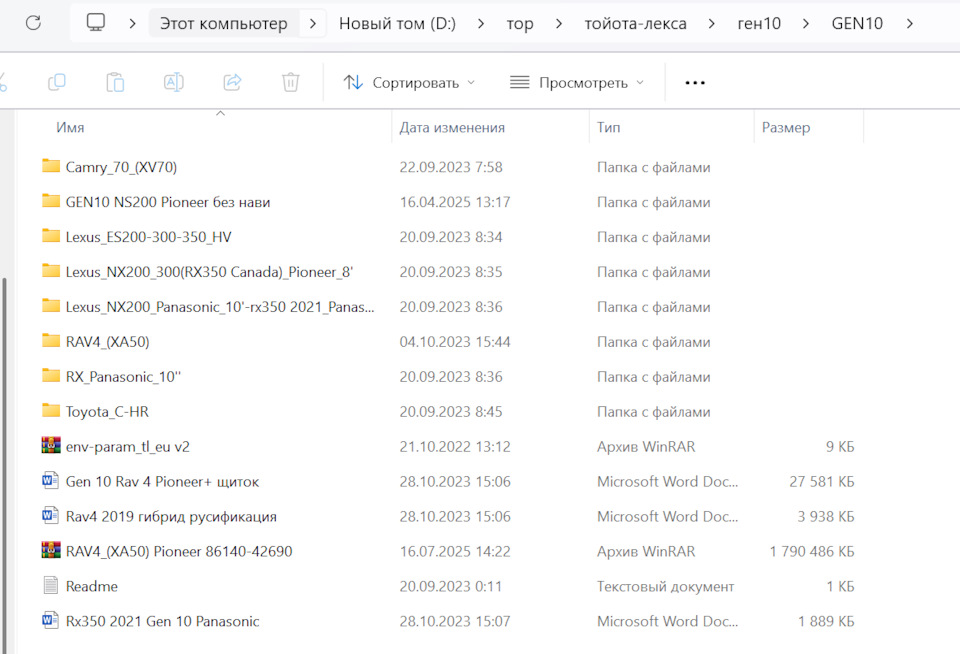
Task: Click date '16.04.2025 13:17'
Action: coord(455,202)
